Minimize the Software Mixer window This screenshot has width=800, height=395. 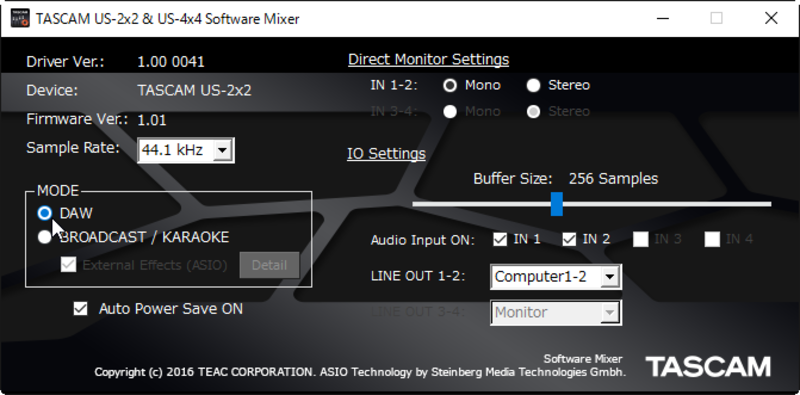[x=663, y=18]
